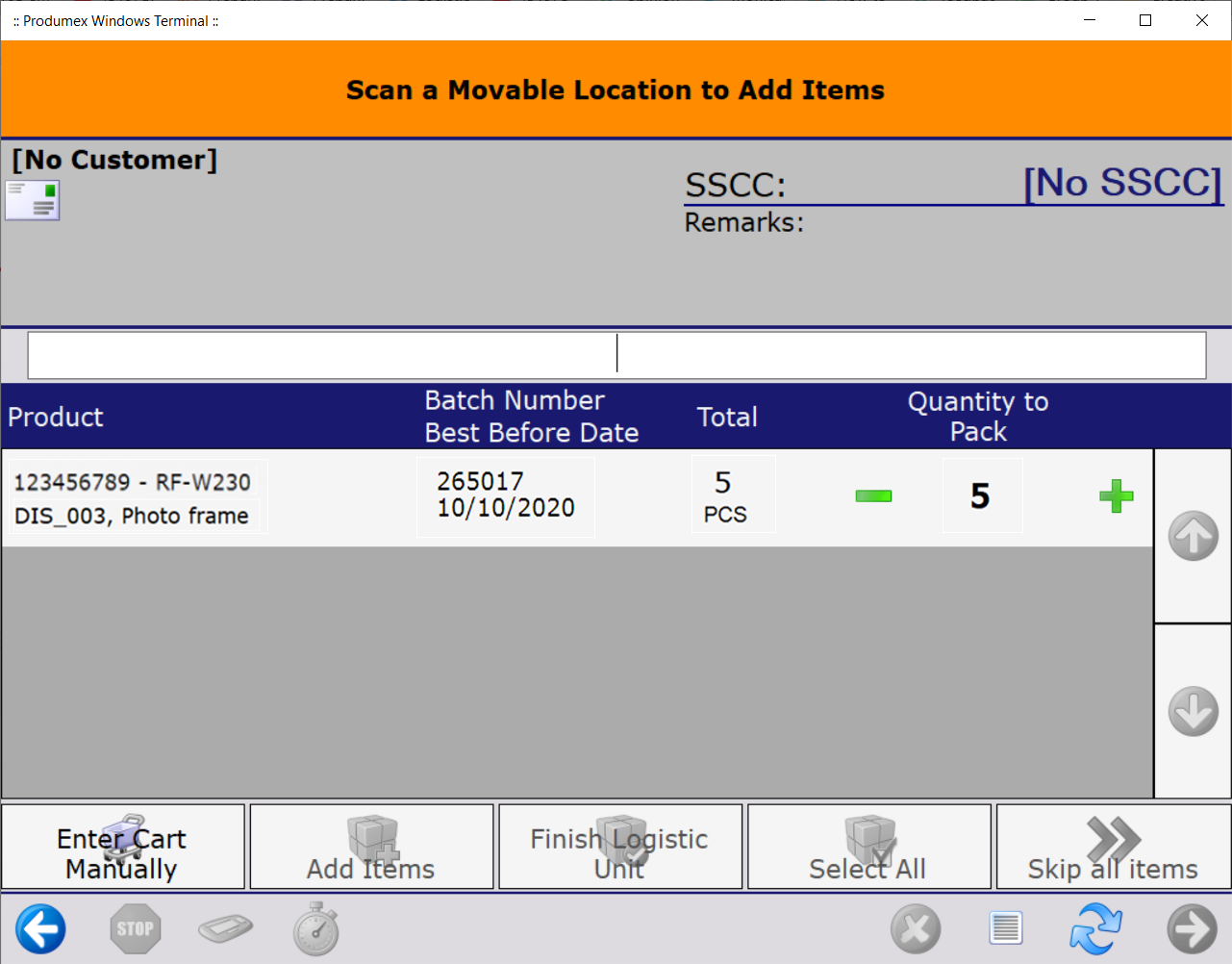1232x964 pixels.
Task: Focus the scan input text field
Action: click(616, 355)
